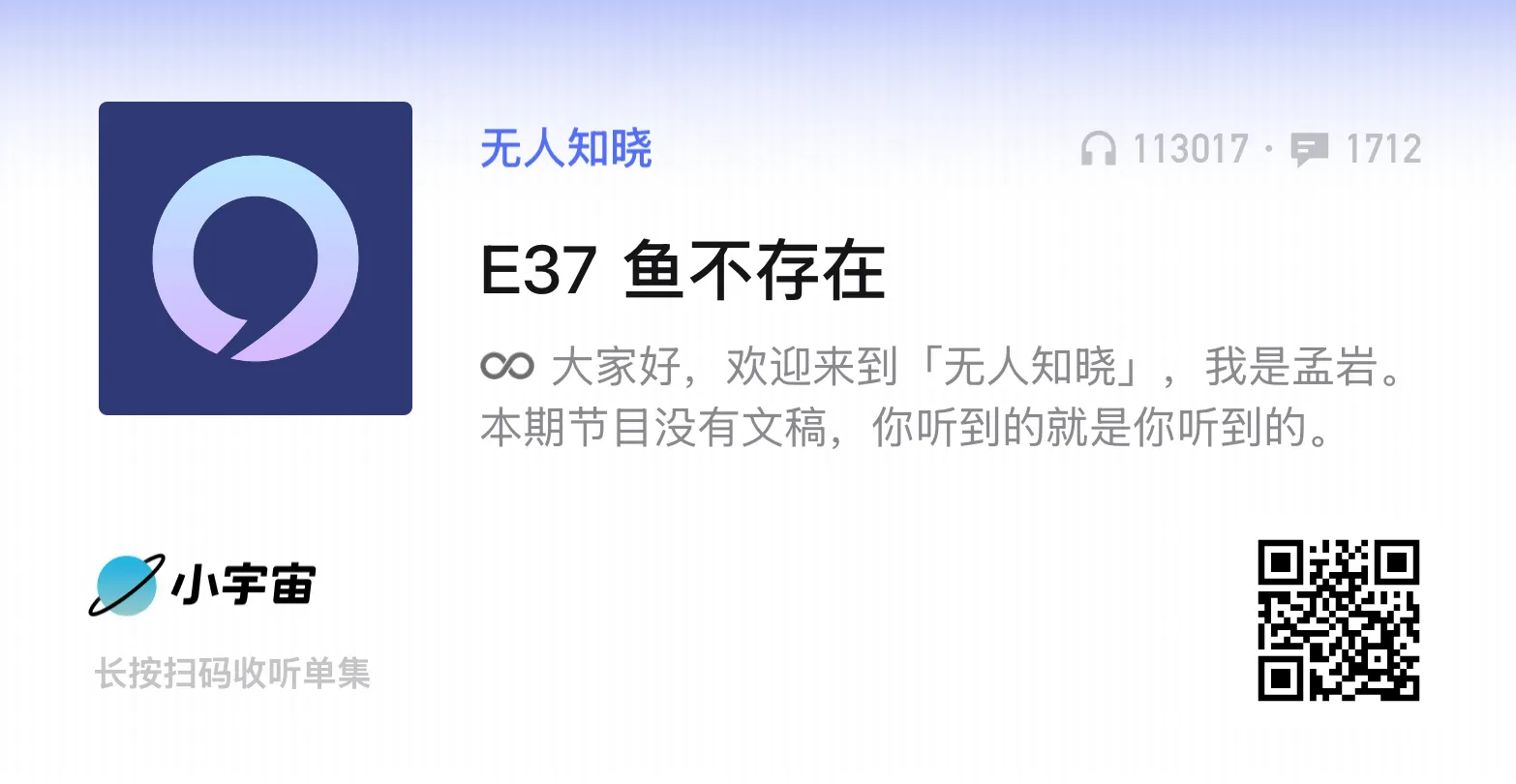Open episode title E37 鱼不存在
The height and width of the screenshot is (784, 1516).
(682, 270)
